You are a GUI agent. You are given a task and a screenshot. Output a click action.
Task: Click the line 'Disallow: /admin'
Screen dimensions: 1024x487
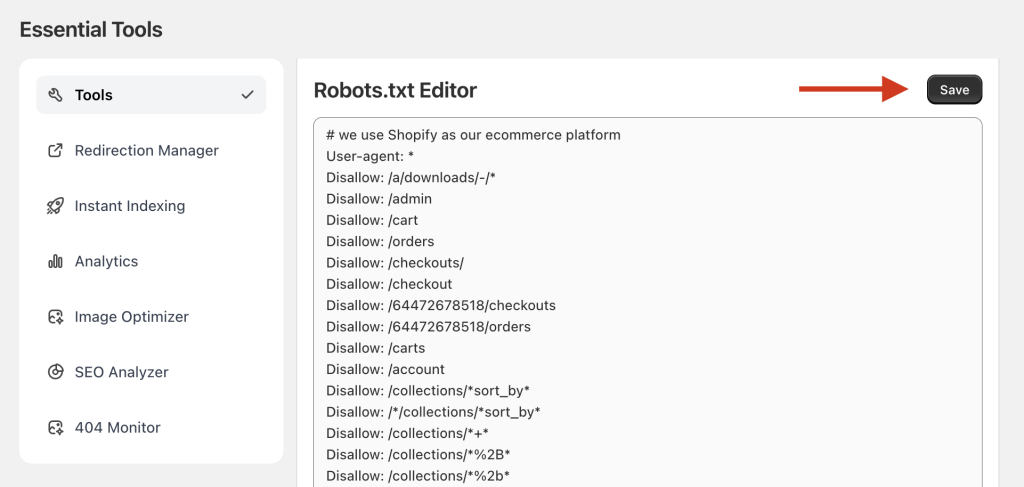[x=379, y=199]
